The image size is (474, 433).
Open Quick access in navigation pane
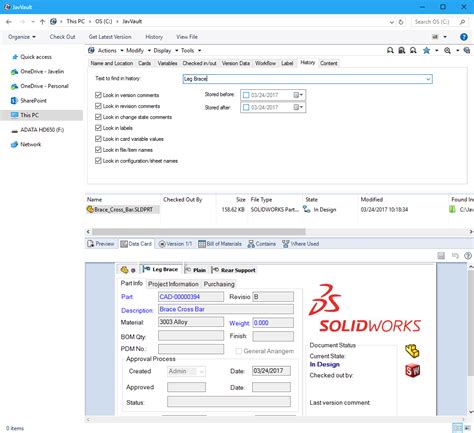(x=36, y=57)
